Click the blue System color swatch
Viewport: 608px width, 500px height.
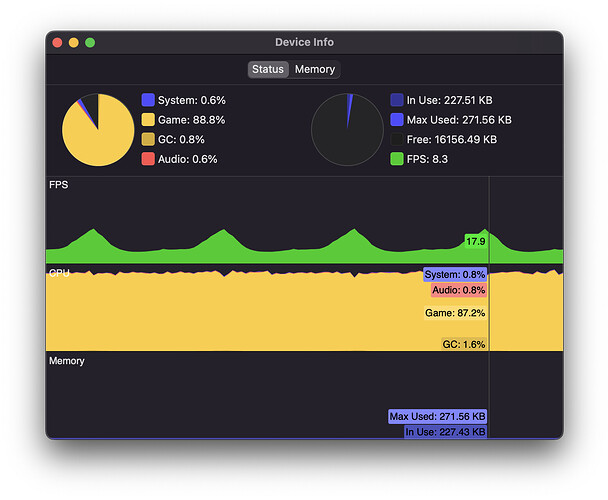tap(148, 100)
